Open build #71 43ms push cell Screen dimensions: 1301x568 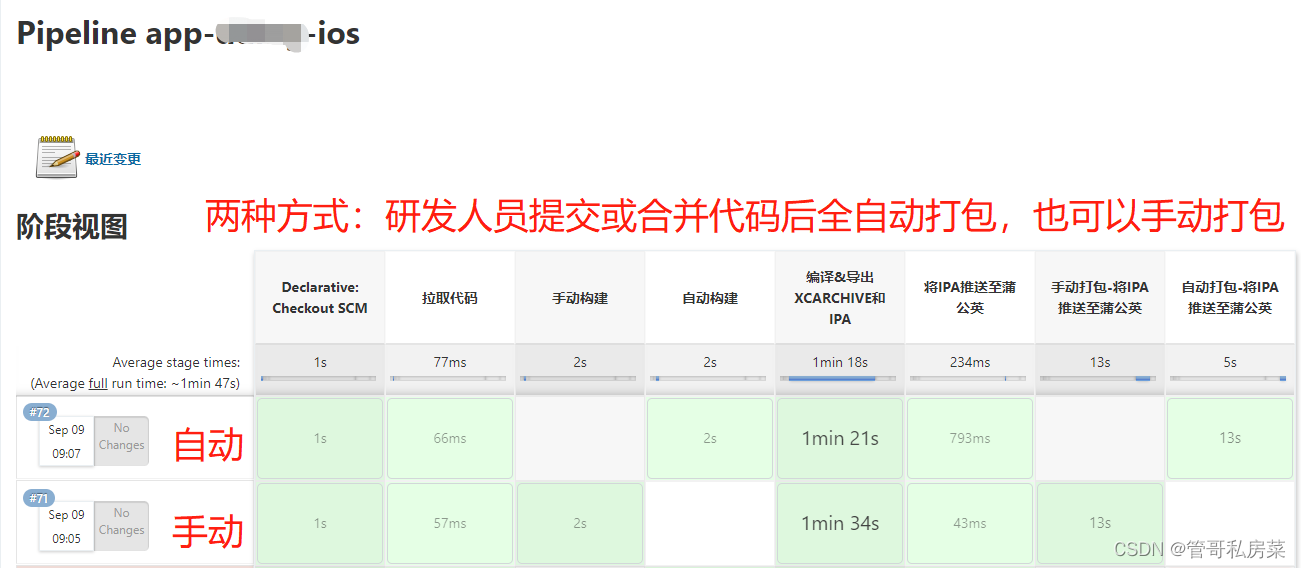970,523
